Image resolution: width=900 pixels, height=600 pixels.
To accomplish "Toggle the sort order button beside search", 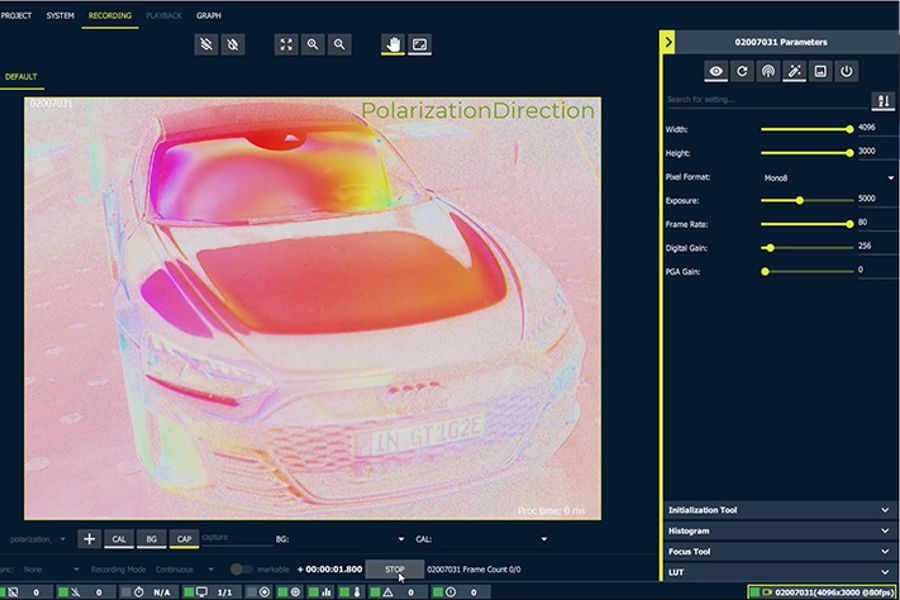I will (x=883, y=100).
